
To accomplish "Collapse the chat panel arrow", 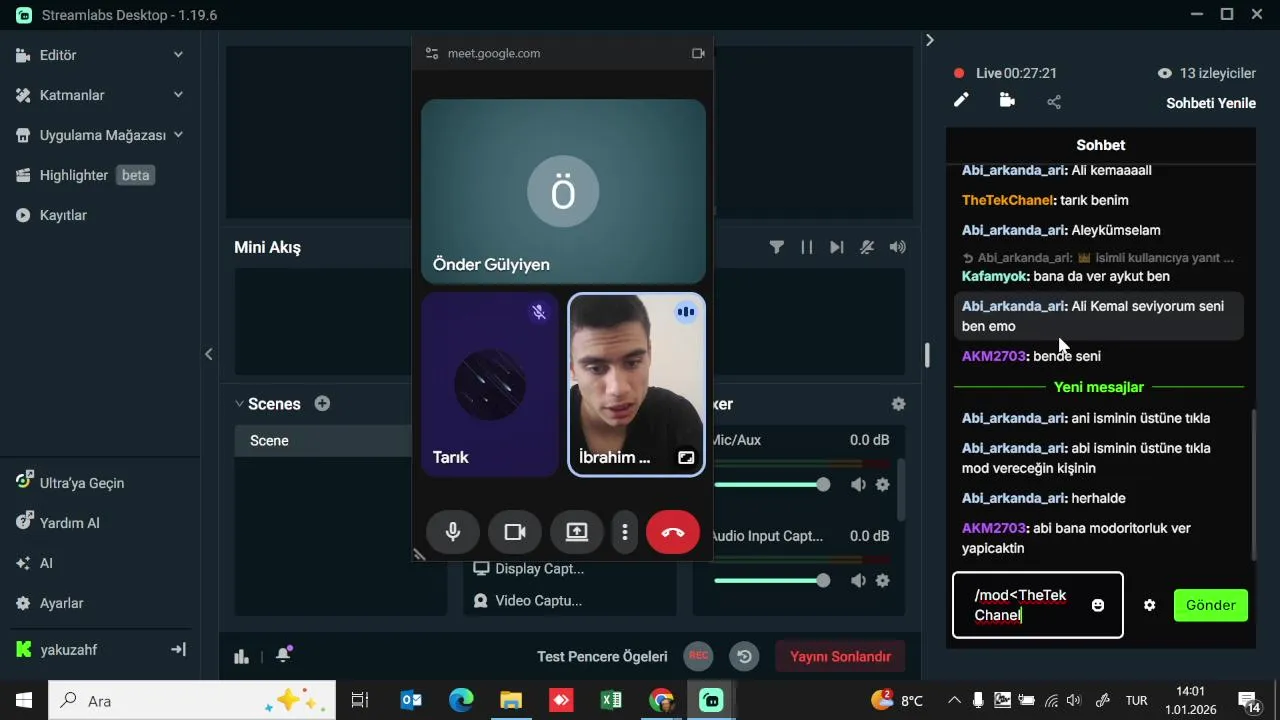I will pyautogui.click(x=929, y=40).
